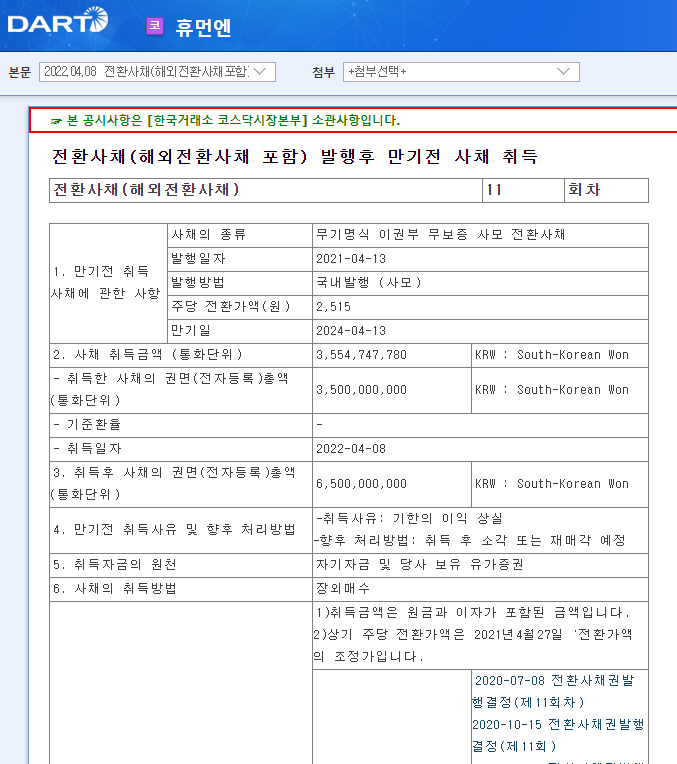This screenshot has width=677, height=764.
Task: Click the disclosure title 전환사채 발행후 만기전 사채 취득
Action: coord(295,156)
